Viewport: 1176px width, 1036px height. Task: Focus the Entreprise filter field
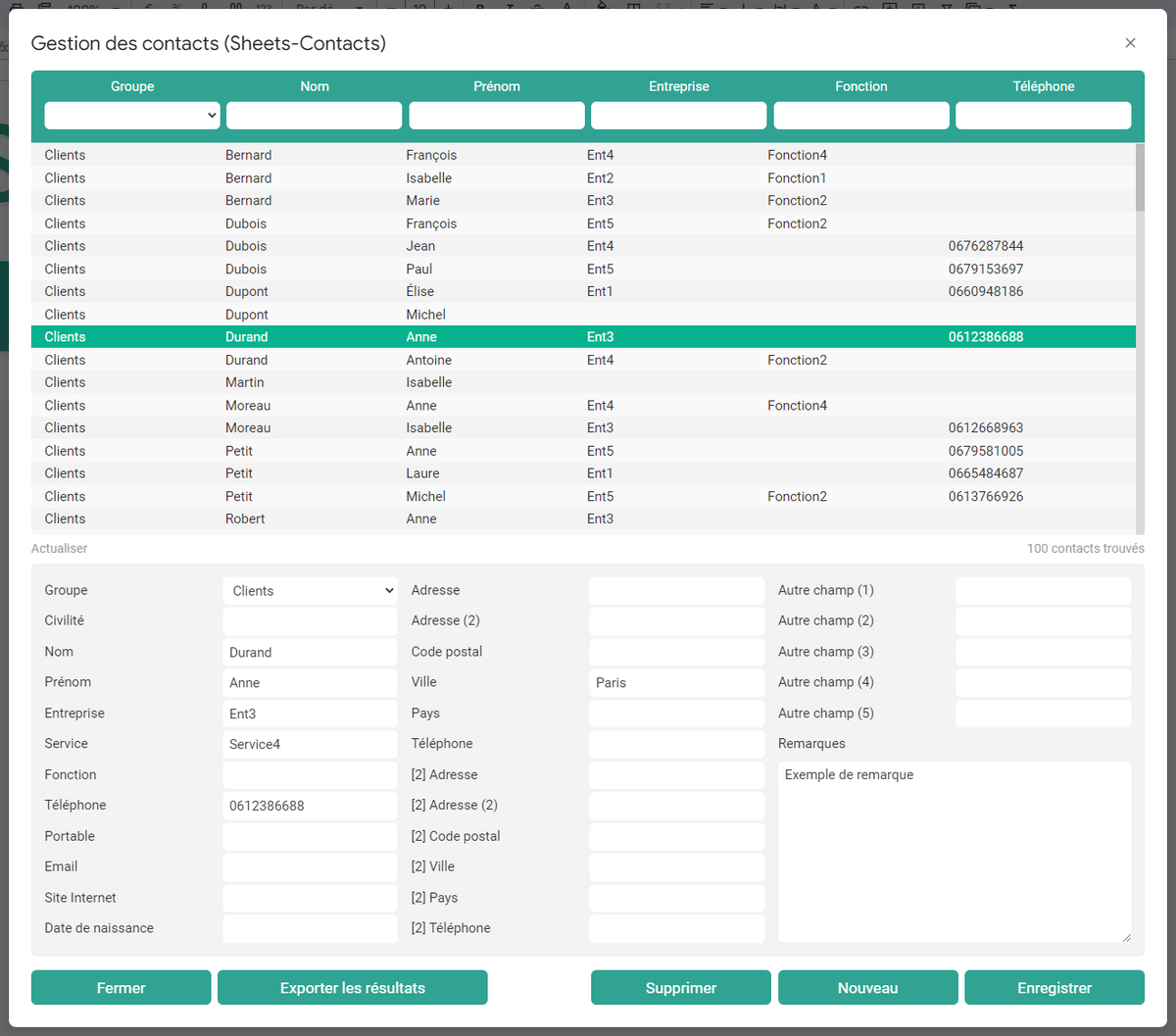pyautogui.click(x=679, y=116)
